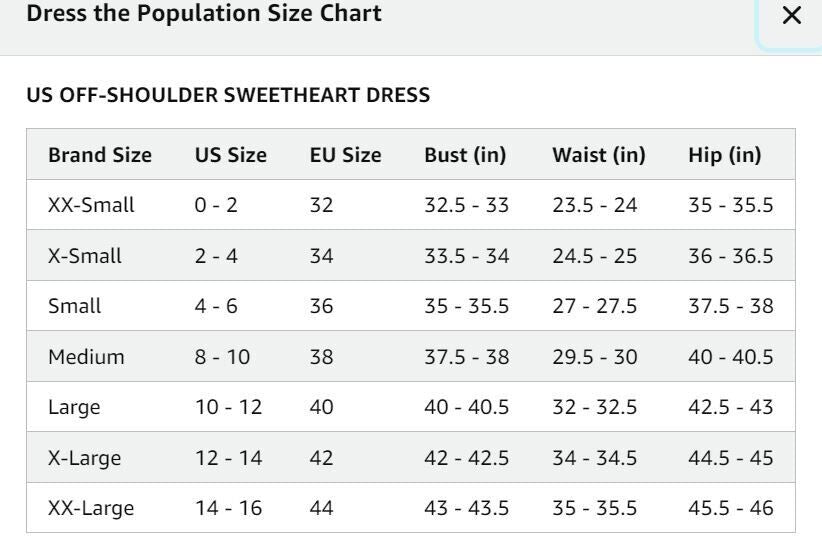Click waist measurement 27 - 27.5
822x553 pixels.
pyautogui.click(x=594, y=306)
